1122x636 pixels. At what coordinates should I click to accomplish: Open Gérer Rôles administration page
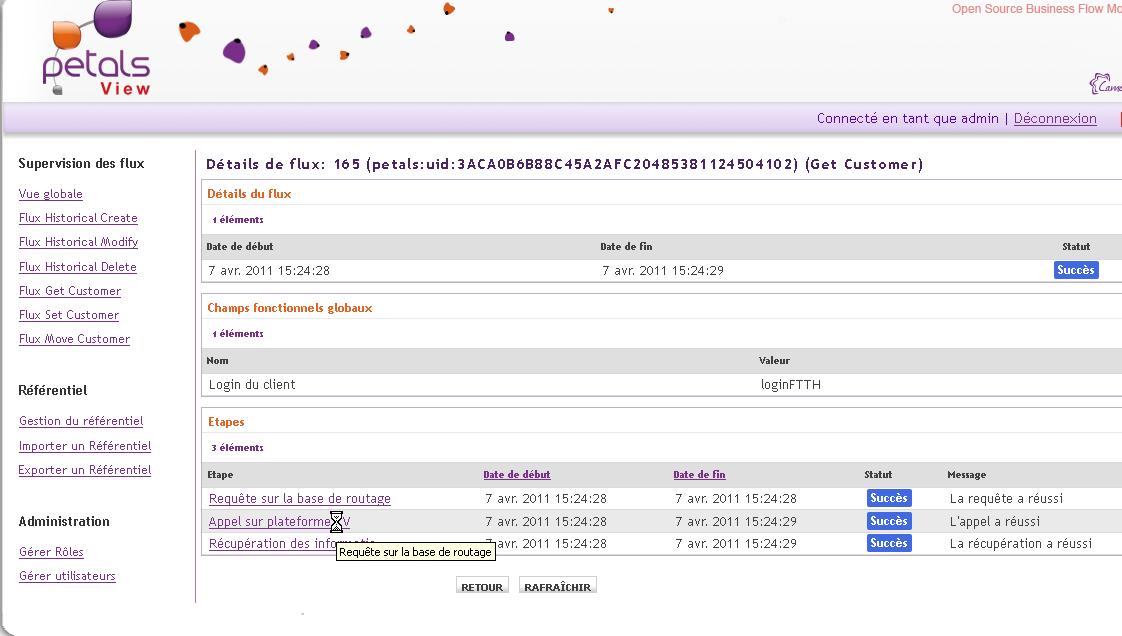tap(51, 552)
